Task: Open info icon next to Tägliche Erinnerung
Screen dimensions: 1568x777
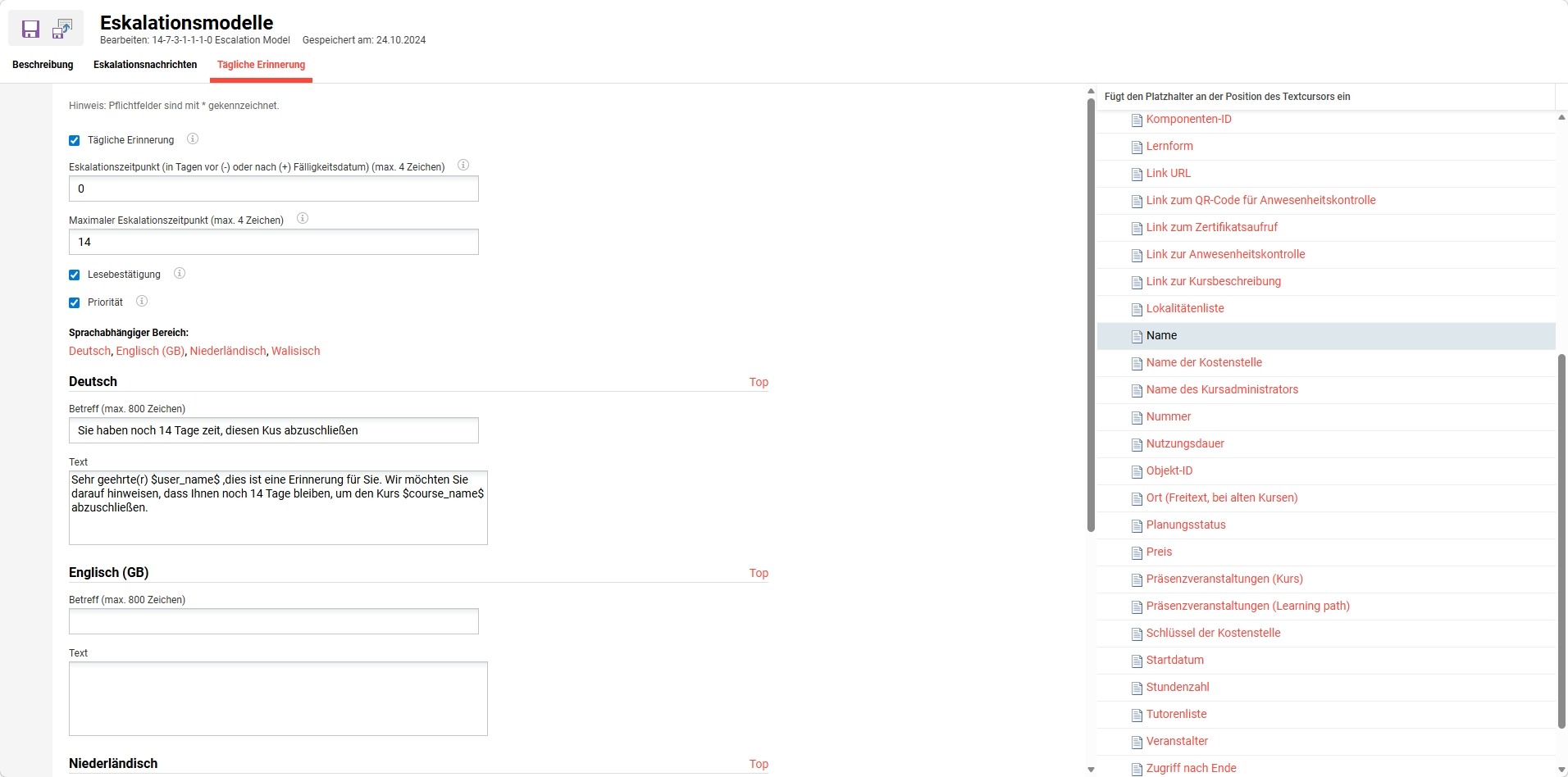Action: (x=193, y=139)
